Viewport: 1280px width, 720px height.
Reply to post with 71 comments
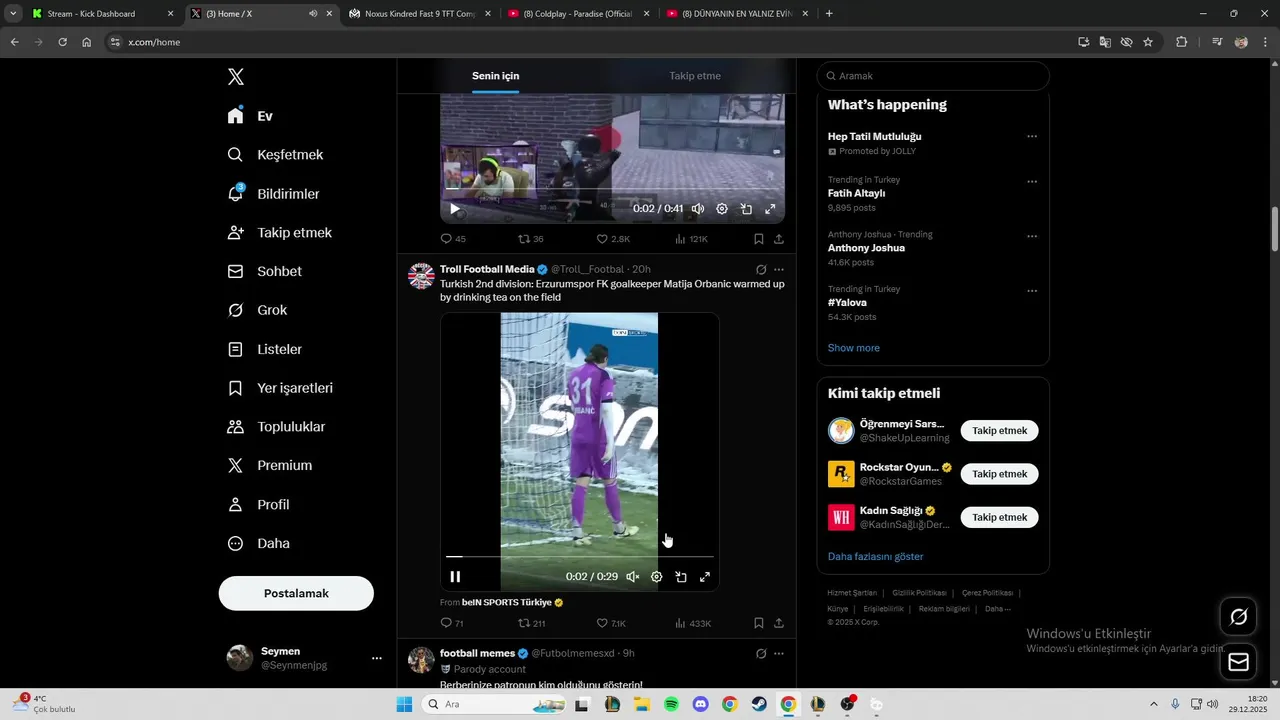[453, 623]
